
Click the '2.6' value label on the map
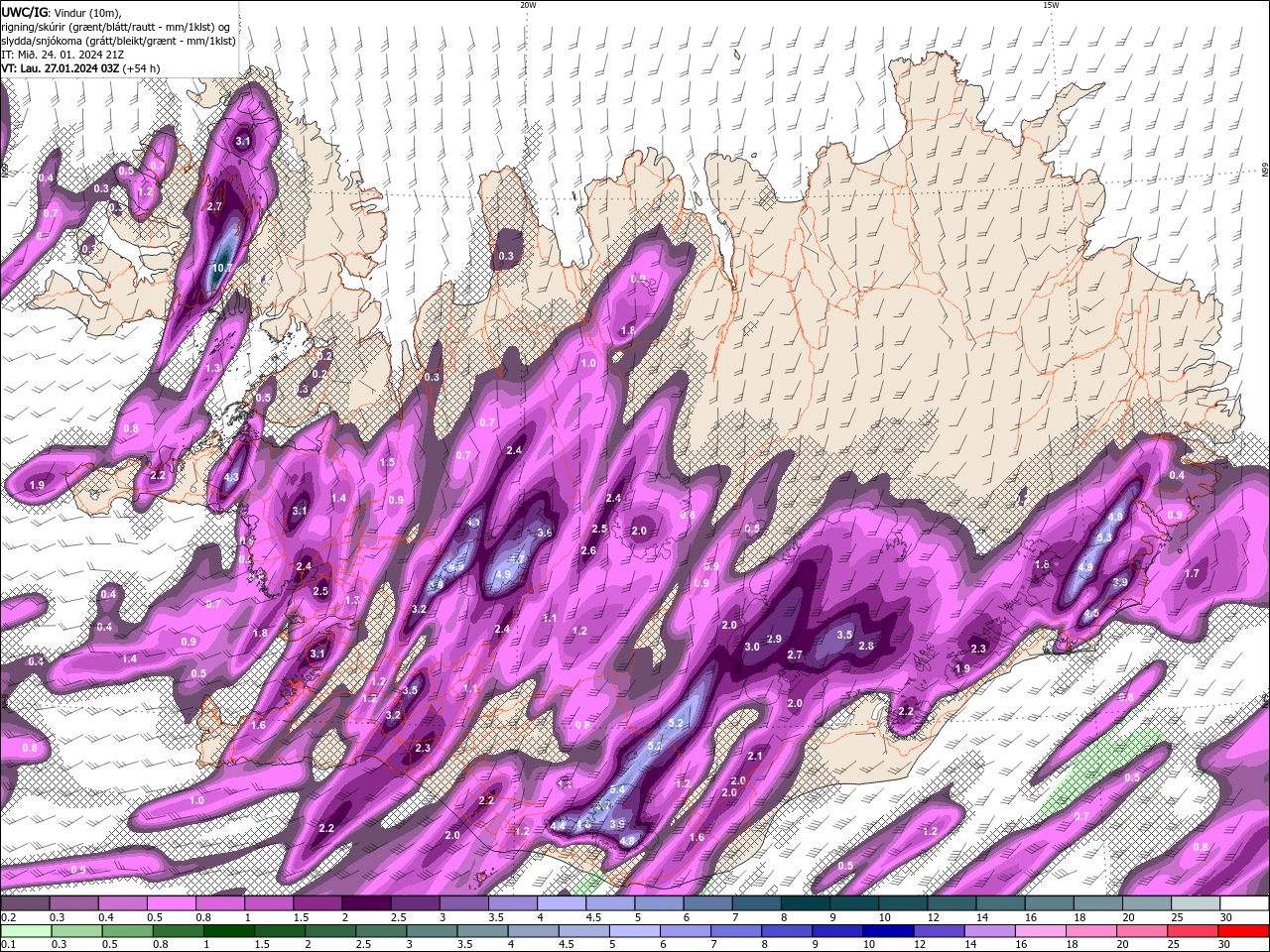click(x=588, y=550)
